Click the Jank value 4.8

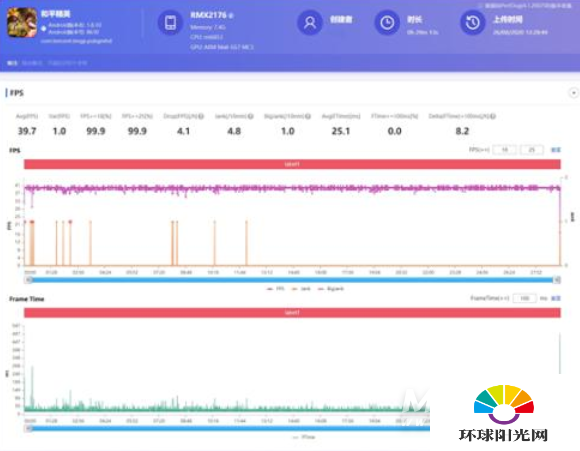(x=234, y=131)
